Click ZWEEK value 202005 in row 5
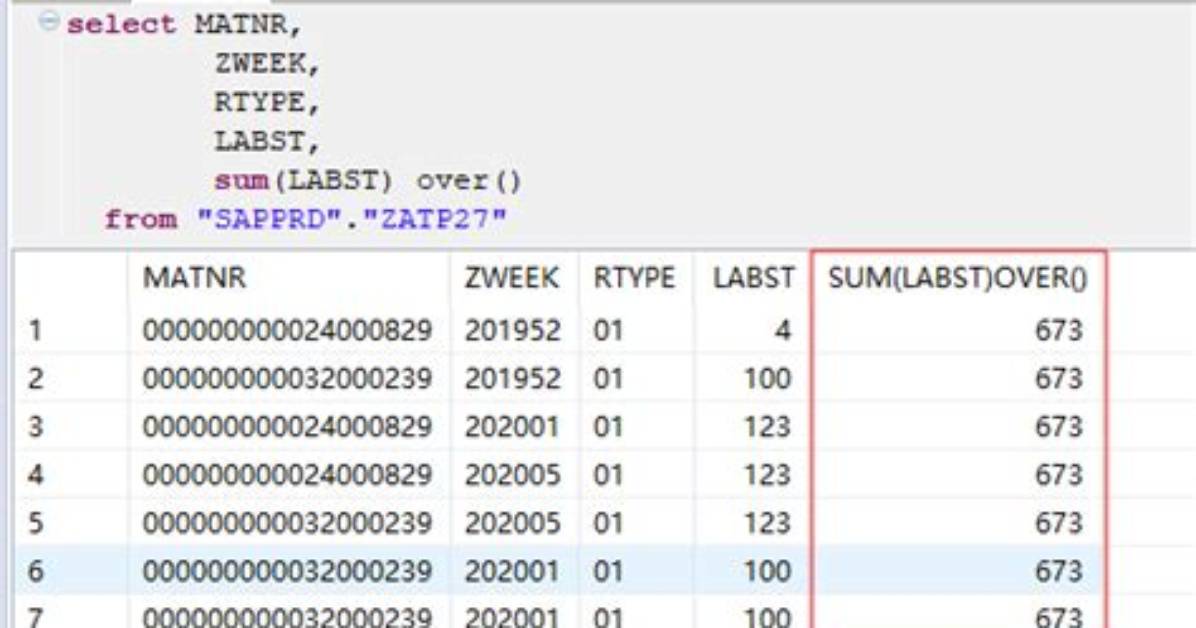The image size is (1196, 628). pyautogui.click(x=513, y=523)
